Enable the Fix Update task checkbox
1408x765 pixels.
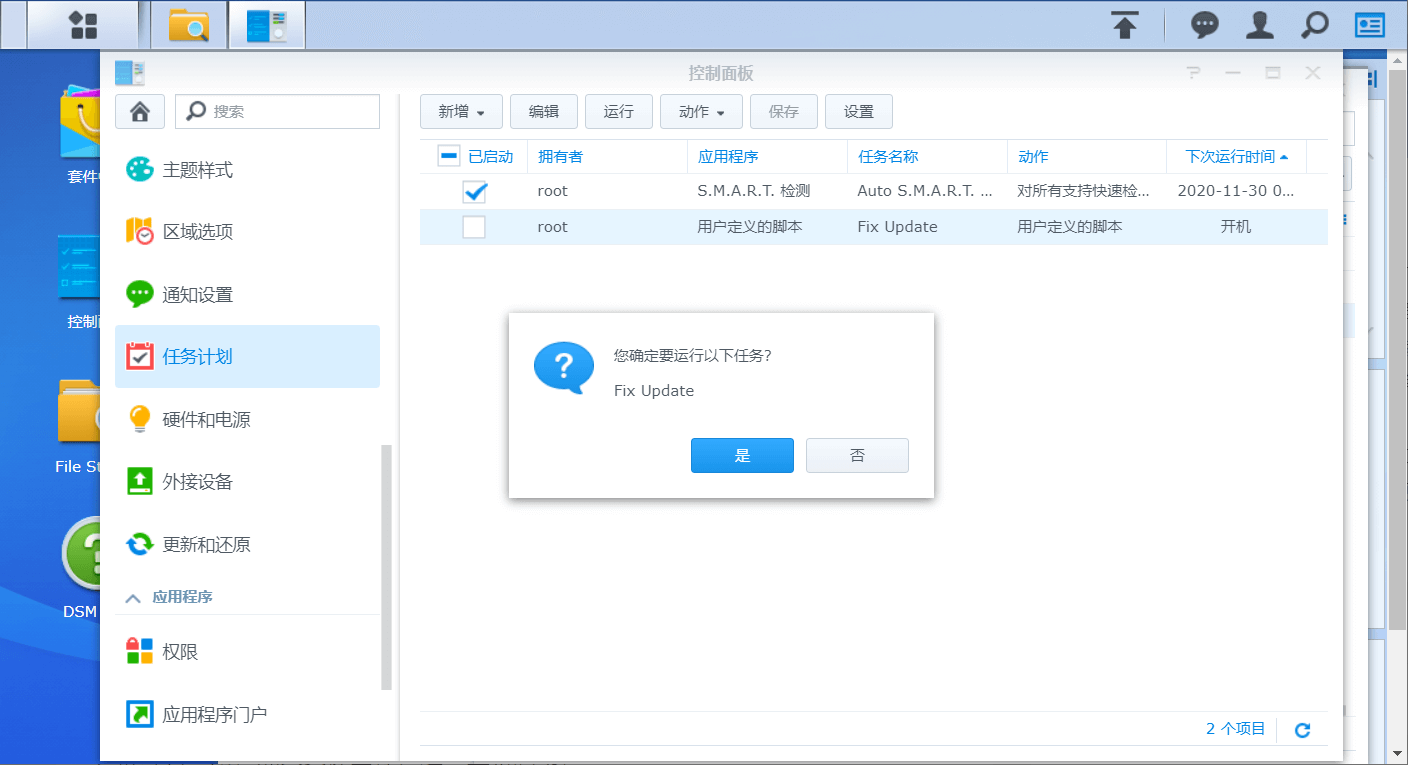tap(474, 226)
